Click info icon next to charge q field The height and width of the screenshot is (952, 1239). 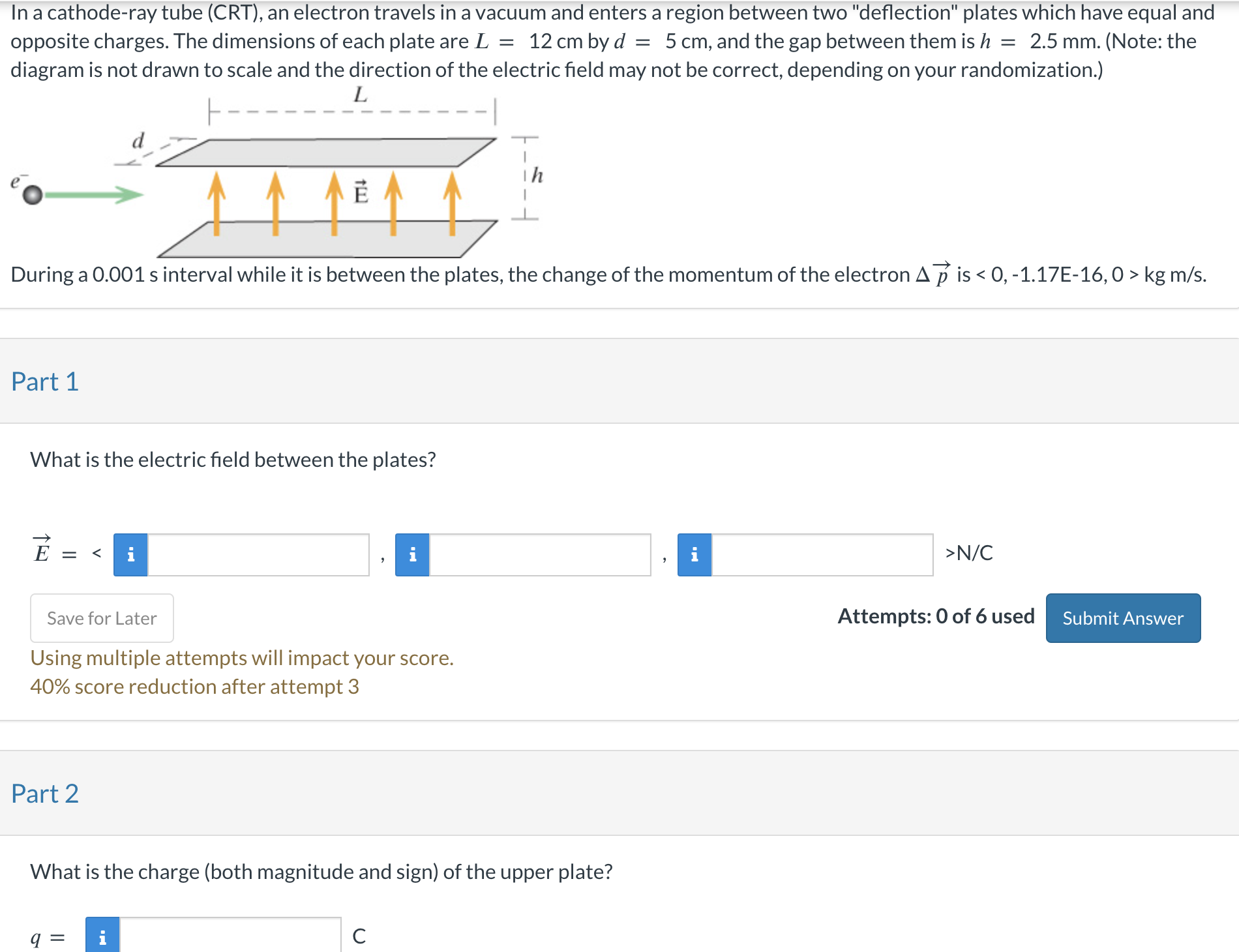(x=102, y=936)
